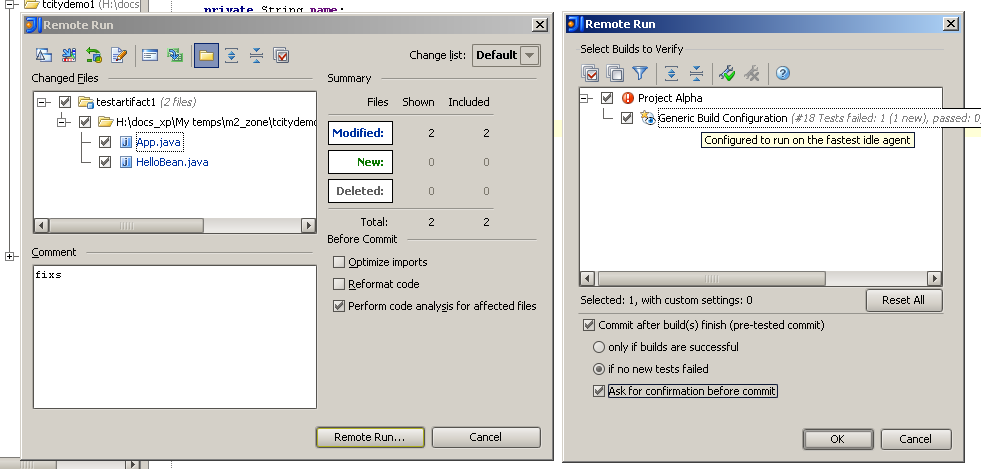Collapse all in Changed Files toolbar
981x469 pixels.
pyautogui.click(x=257, y=56)
